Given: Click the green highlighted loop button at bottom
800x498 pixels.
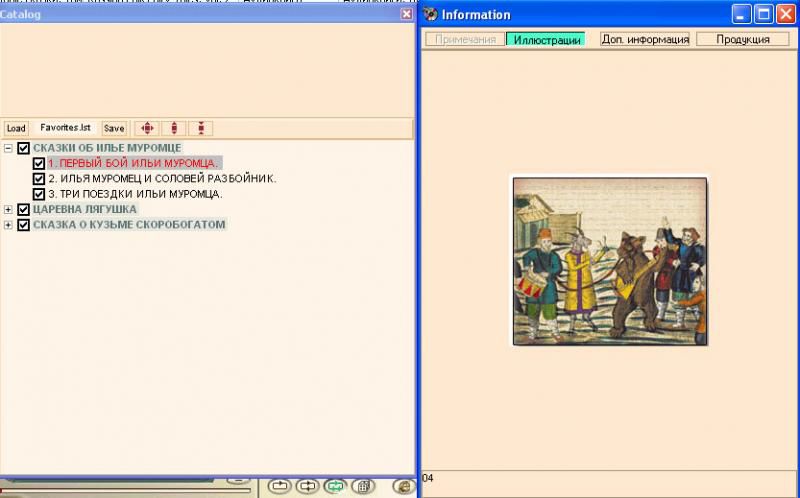Looking at the screenshot, I should point(335,487).
